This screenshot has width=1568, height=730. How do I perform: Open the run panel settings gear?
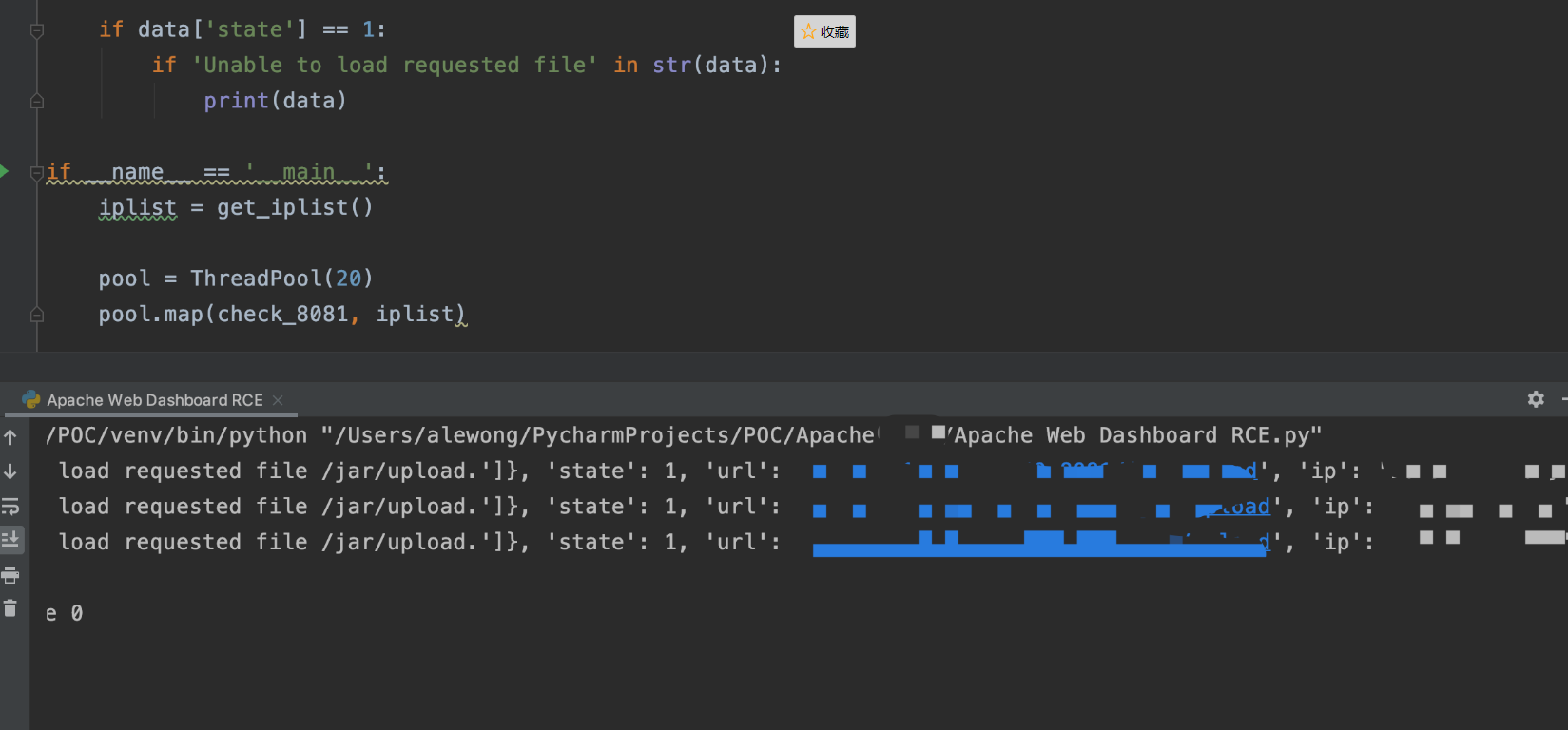click(1536, 399)
